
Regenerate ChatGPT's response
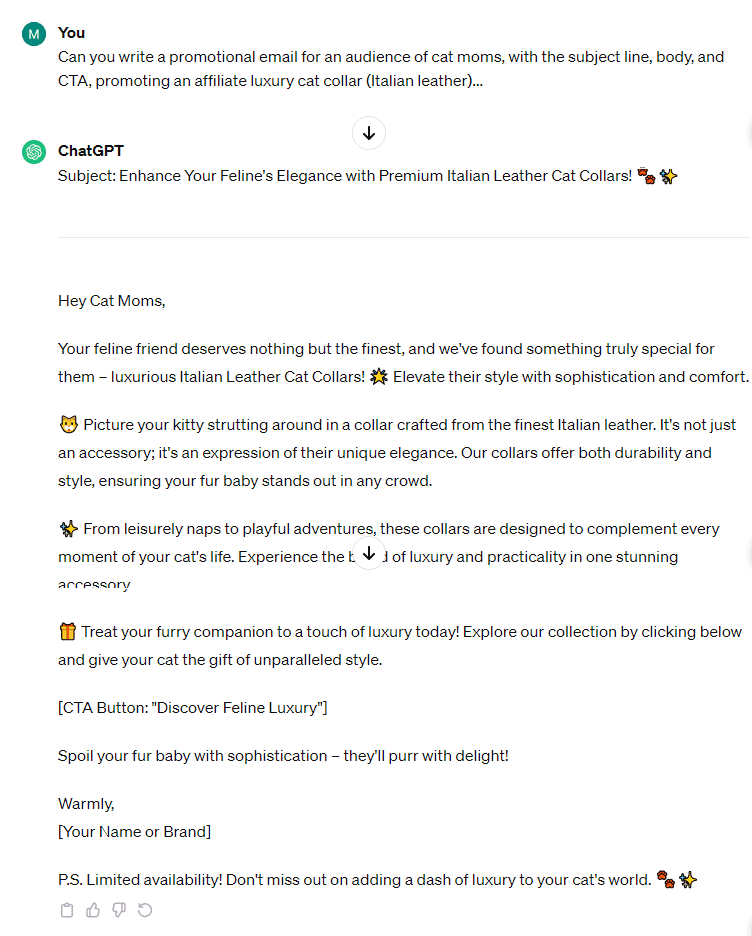[143, 910]
